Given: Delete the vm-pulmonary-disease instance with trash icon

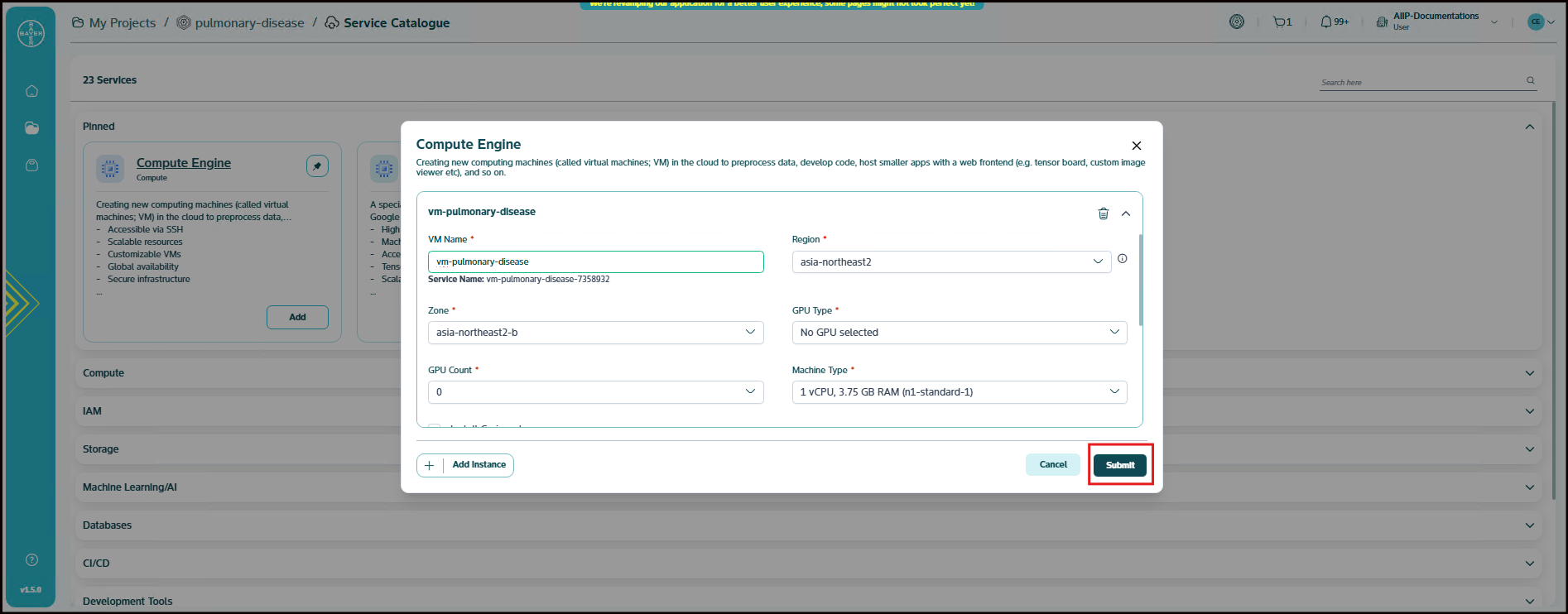Looking at the screenshot, I should pyautogui.click(x=1103, y=213).
